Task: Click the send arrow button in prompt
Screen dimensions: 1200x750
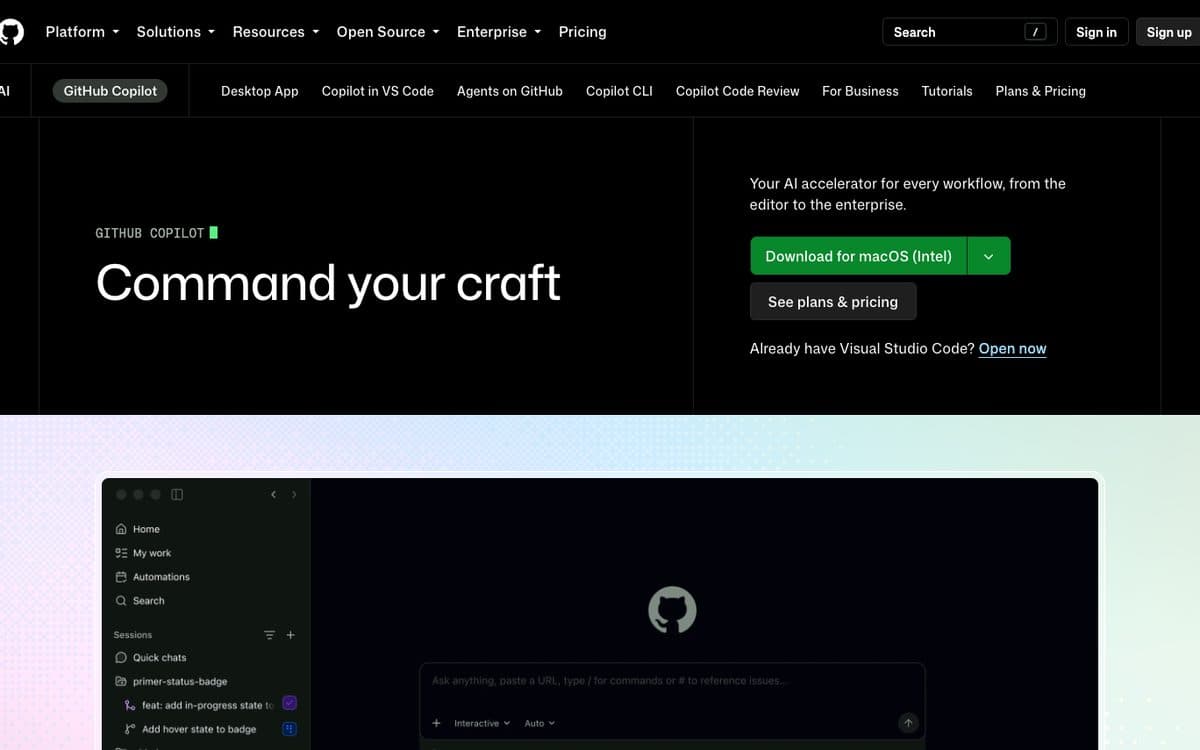Action: pyautogui.click(x=908, y=723)
